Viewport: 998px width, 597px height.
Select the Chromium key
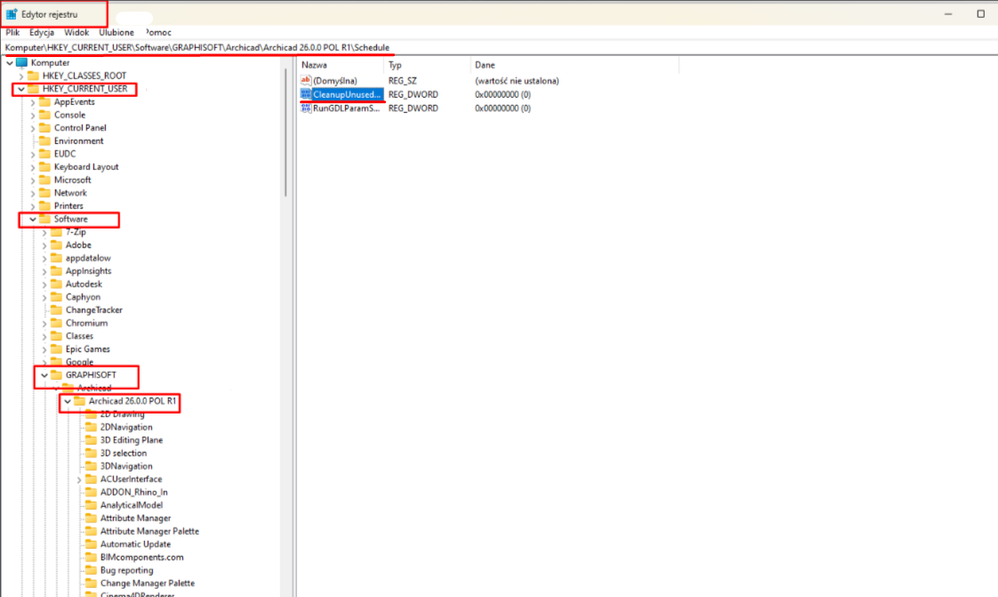87,323
